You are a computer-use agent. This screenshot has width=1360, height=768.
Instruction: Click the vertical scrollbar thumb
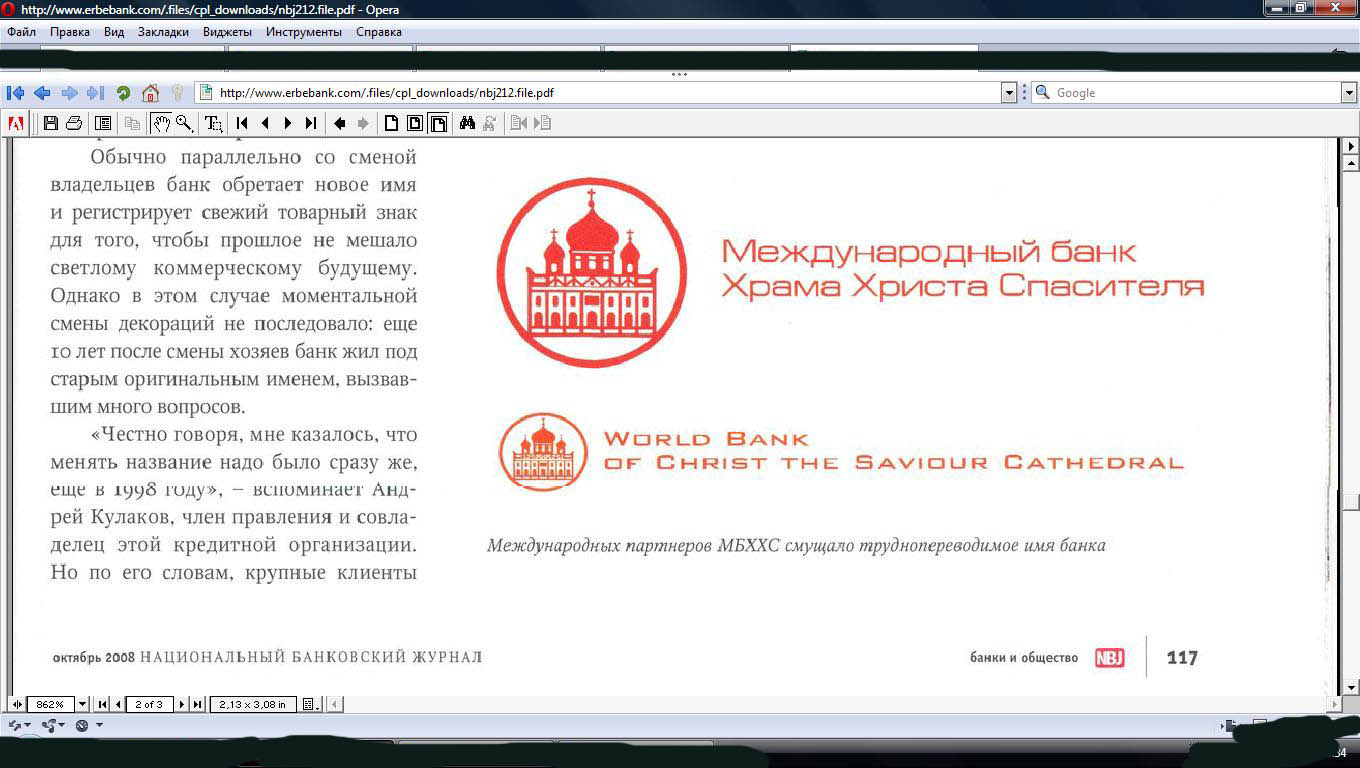point(1351,502)
